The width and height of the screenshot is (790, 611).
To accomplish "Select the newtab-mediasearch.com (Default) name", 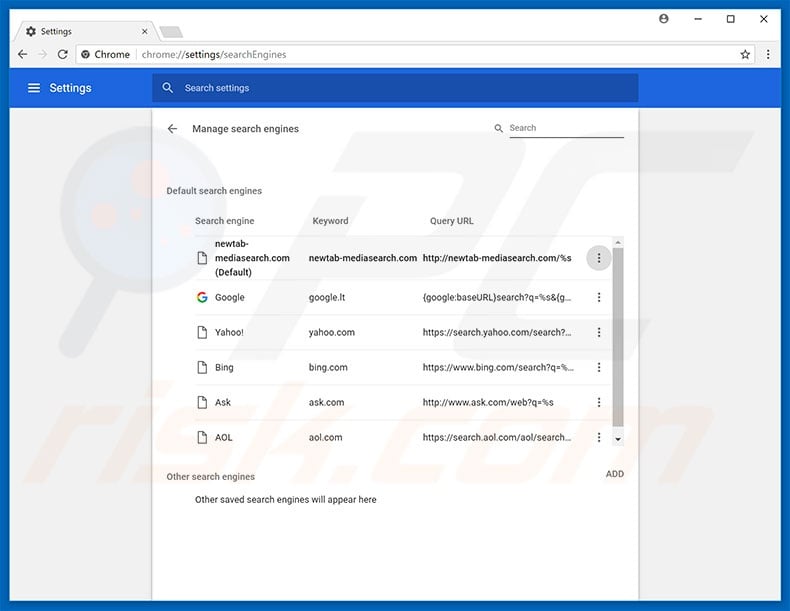I will coord(252,258).
